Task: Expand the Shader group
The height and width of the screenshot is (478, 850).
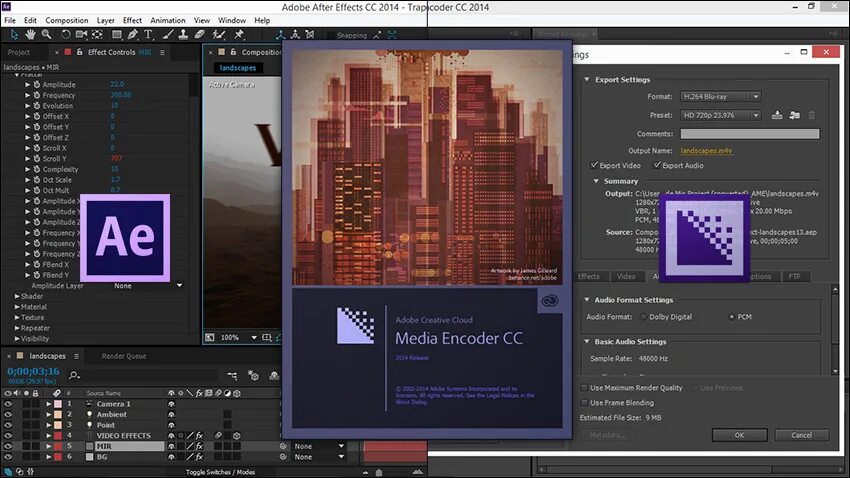Action: click(17, 296)
